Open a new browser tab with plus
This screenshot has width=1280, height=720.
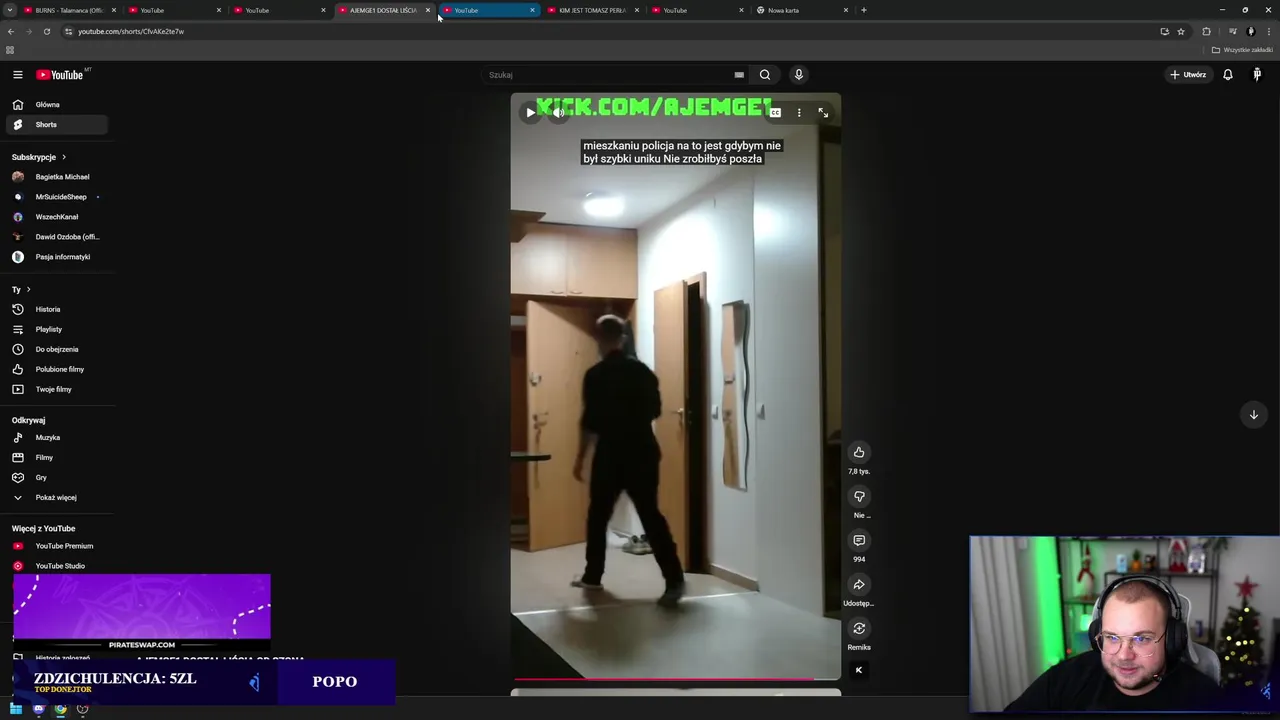[864, 10]
